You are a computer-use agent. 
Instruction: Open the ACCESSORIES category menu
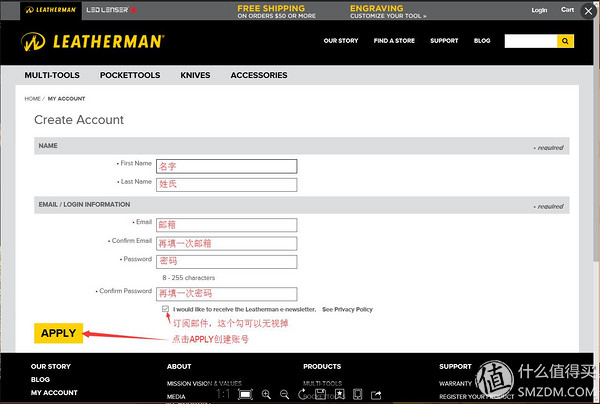click(259, 75)
